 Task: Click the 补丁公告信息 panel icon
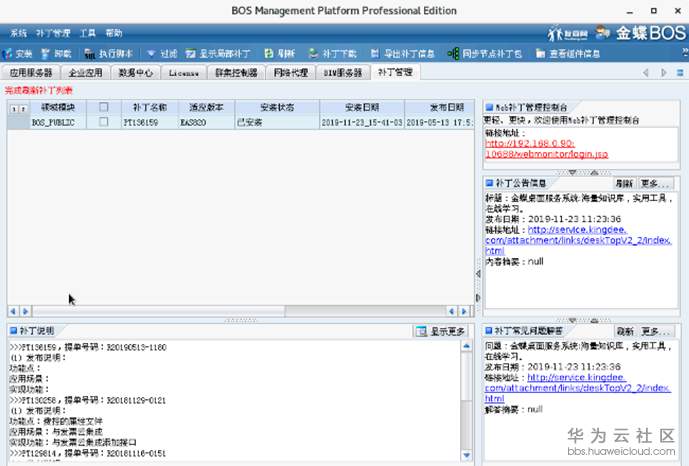coord(489,183)
